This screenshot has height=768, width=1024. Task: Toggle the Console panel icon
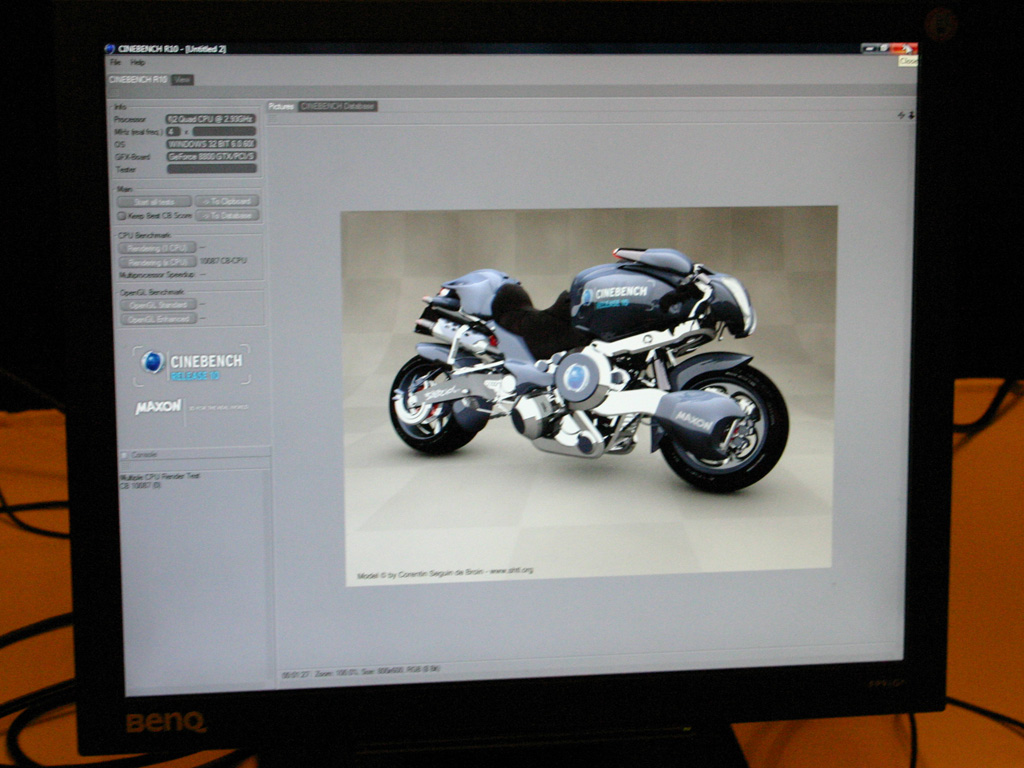coord(124,455)
